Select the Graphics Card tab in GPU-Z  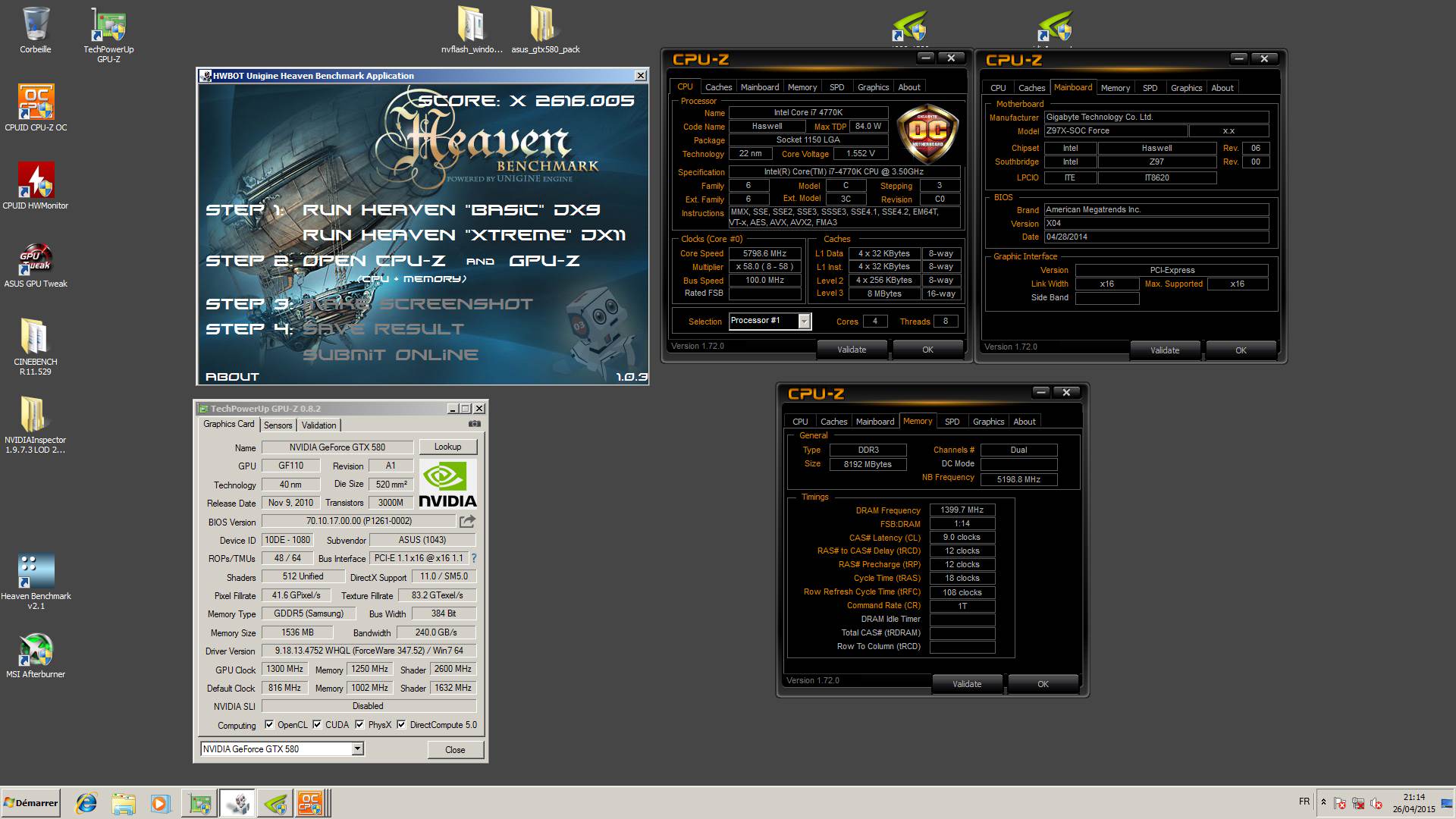click(x=229, y=424)
